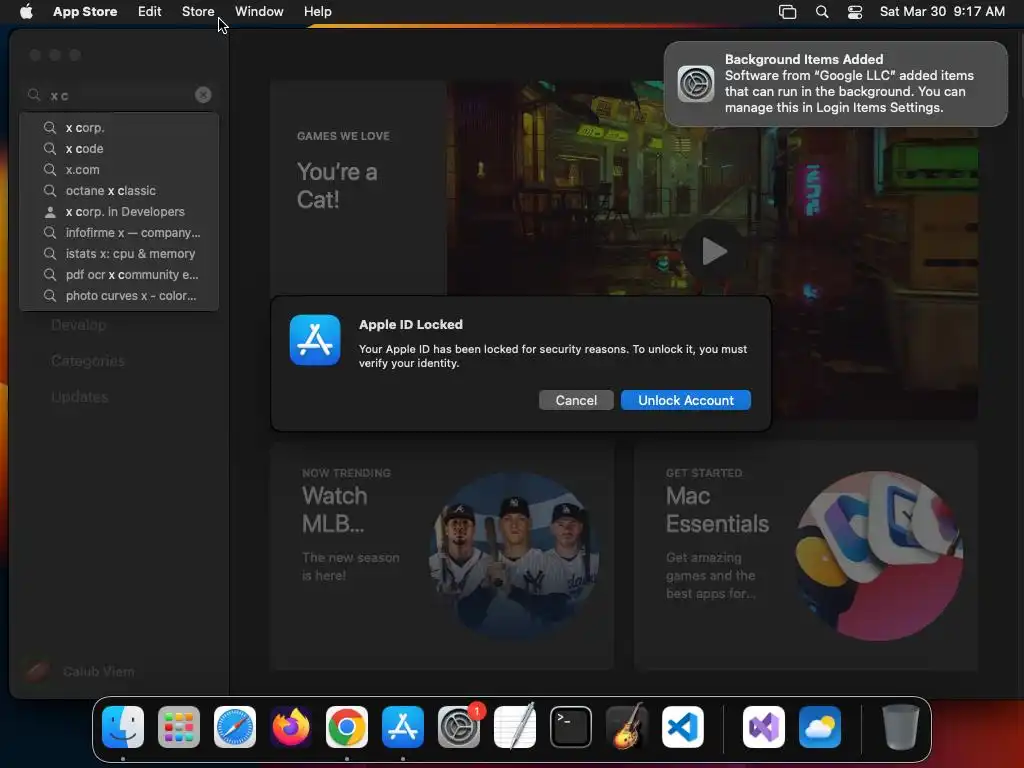Click the date and time in menu bar
The width and height of the screenshot is (1024, 768).
click(x=942, y=11)
